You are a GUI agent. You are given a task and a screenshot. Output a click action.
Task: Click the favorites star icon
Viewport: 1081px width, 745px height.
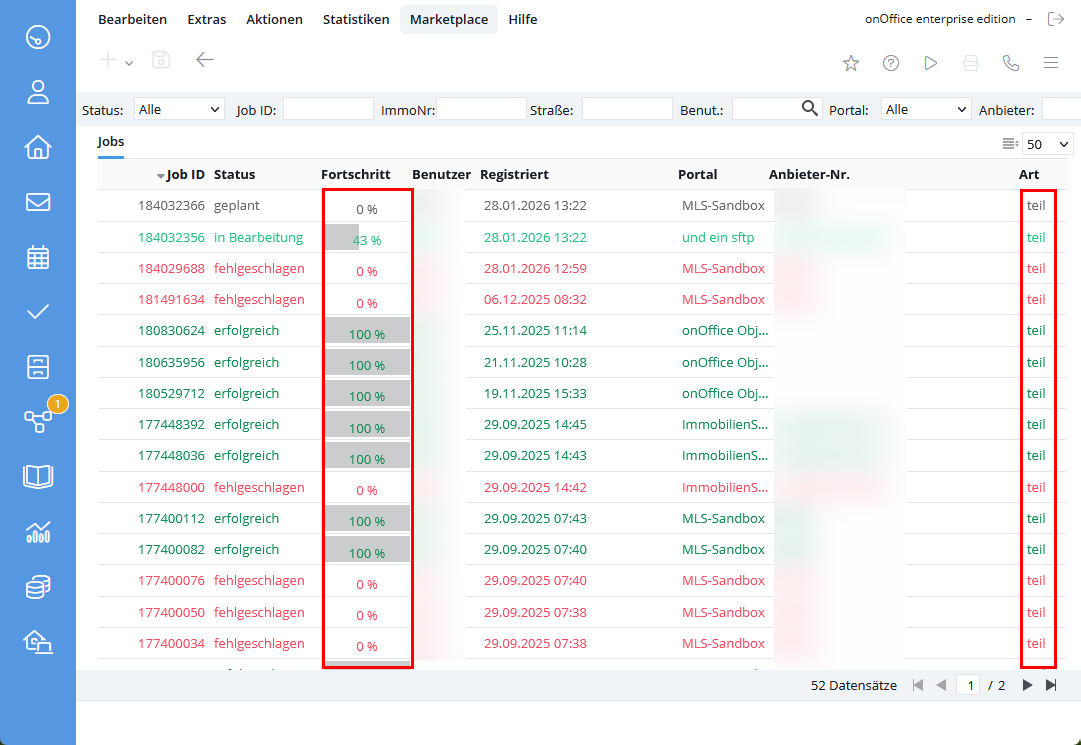[x=851, y=63]
